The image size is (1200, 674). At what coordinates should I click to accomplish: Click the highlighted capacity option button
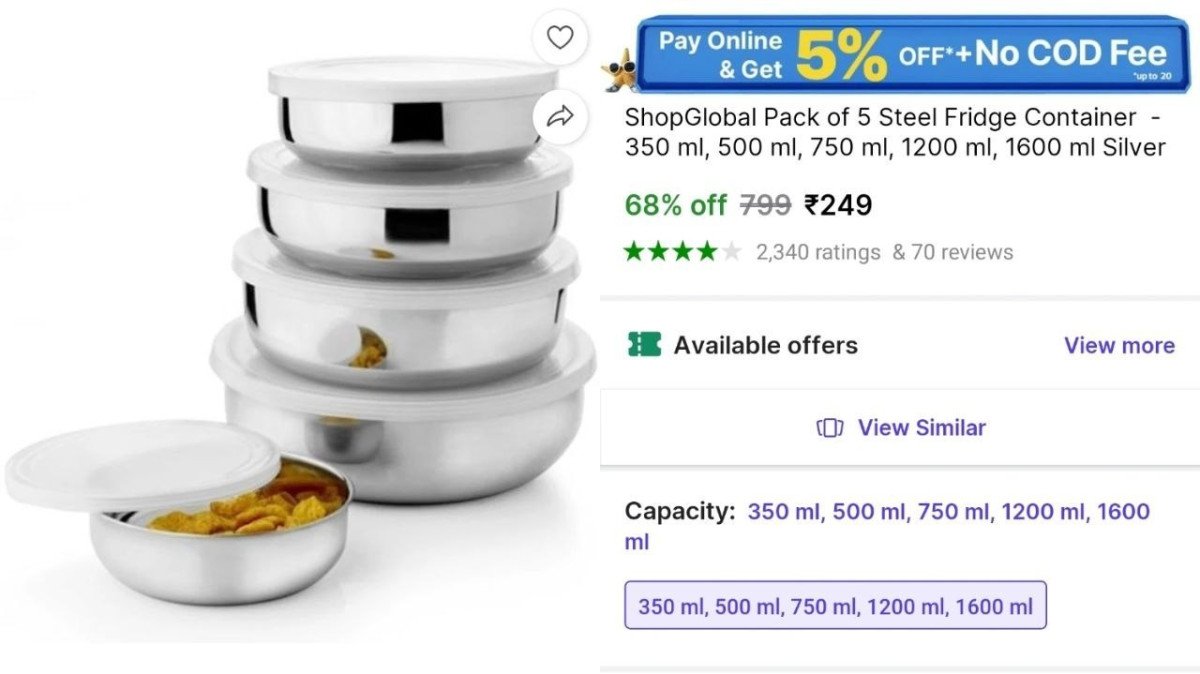(x=836, y=605)
